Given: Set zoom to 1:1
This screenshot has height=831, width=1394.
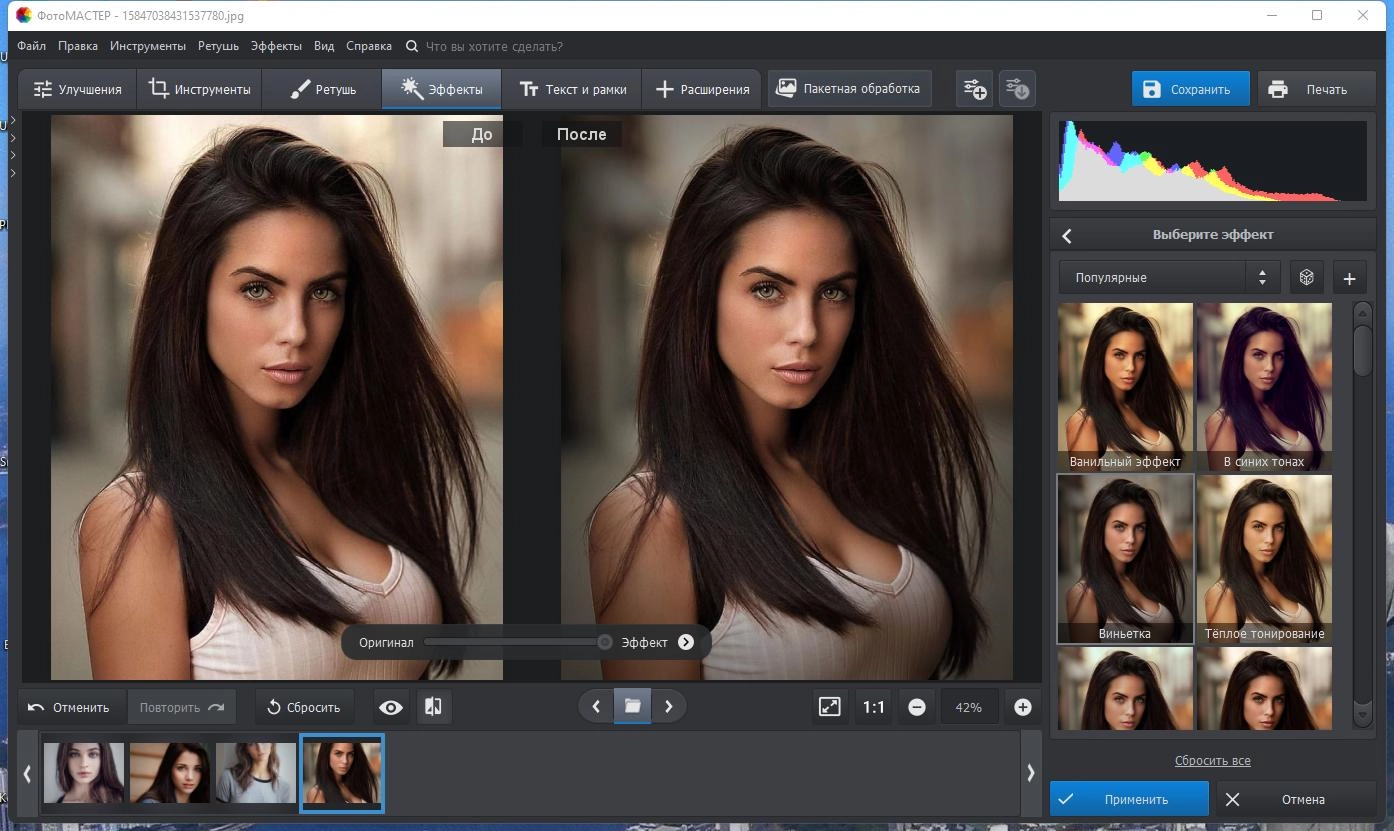Looking at the screenshot, I should pyautogui.click(x=874, y=707).
